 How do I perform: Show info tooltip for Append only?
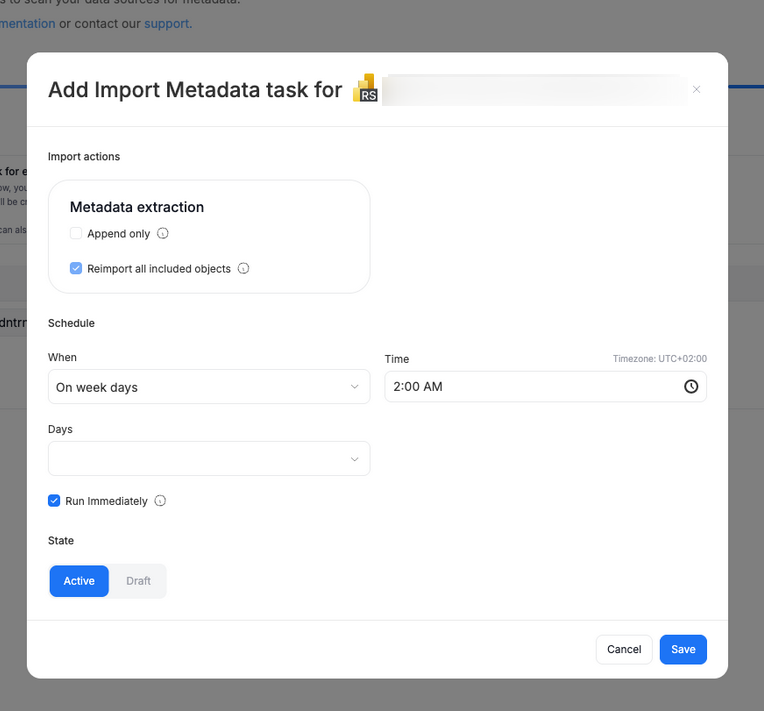[x=163, y=233]
